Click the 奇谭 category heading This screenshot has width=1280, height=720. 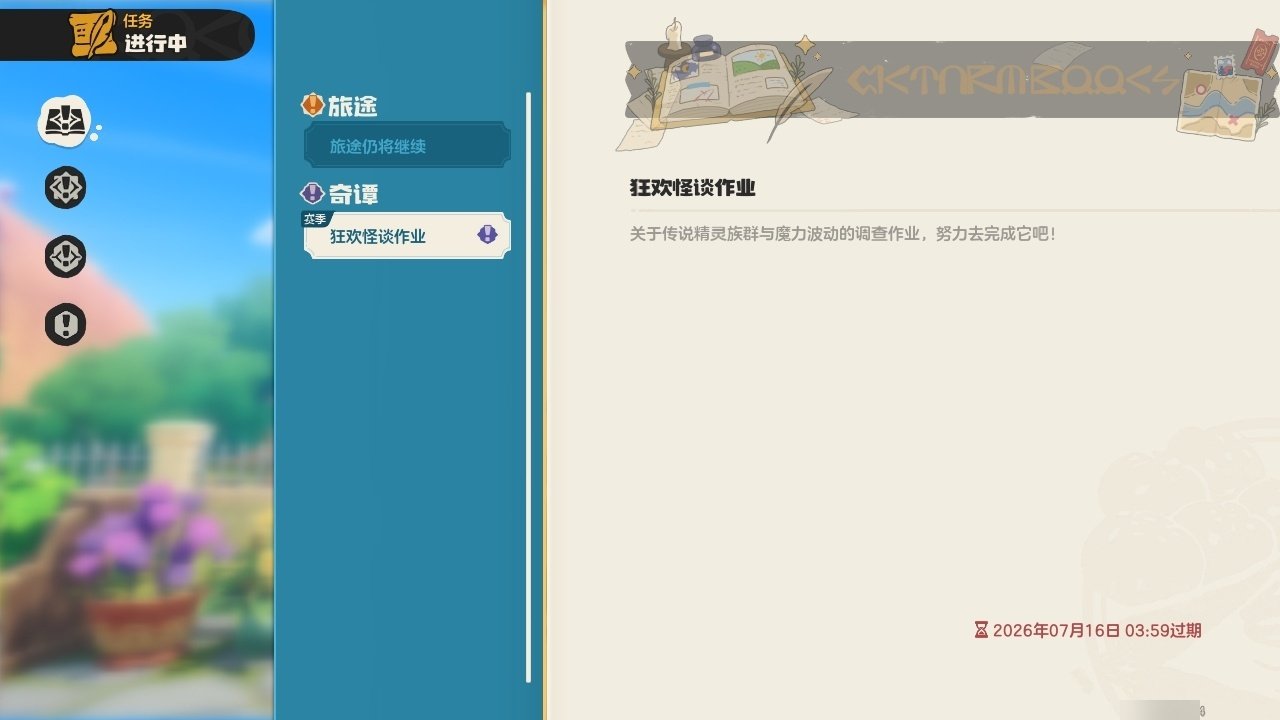coord(353,194)
